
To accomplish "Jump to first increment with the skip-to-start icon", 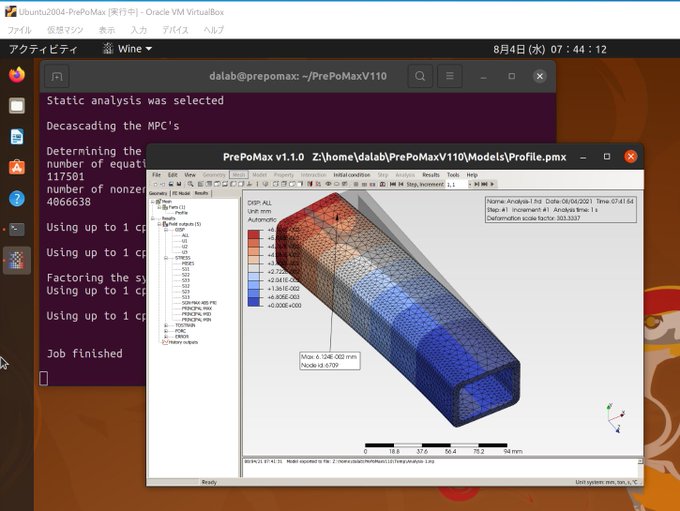I will 393,184.
